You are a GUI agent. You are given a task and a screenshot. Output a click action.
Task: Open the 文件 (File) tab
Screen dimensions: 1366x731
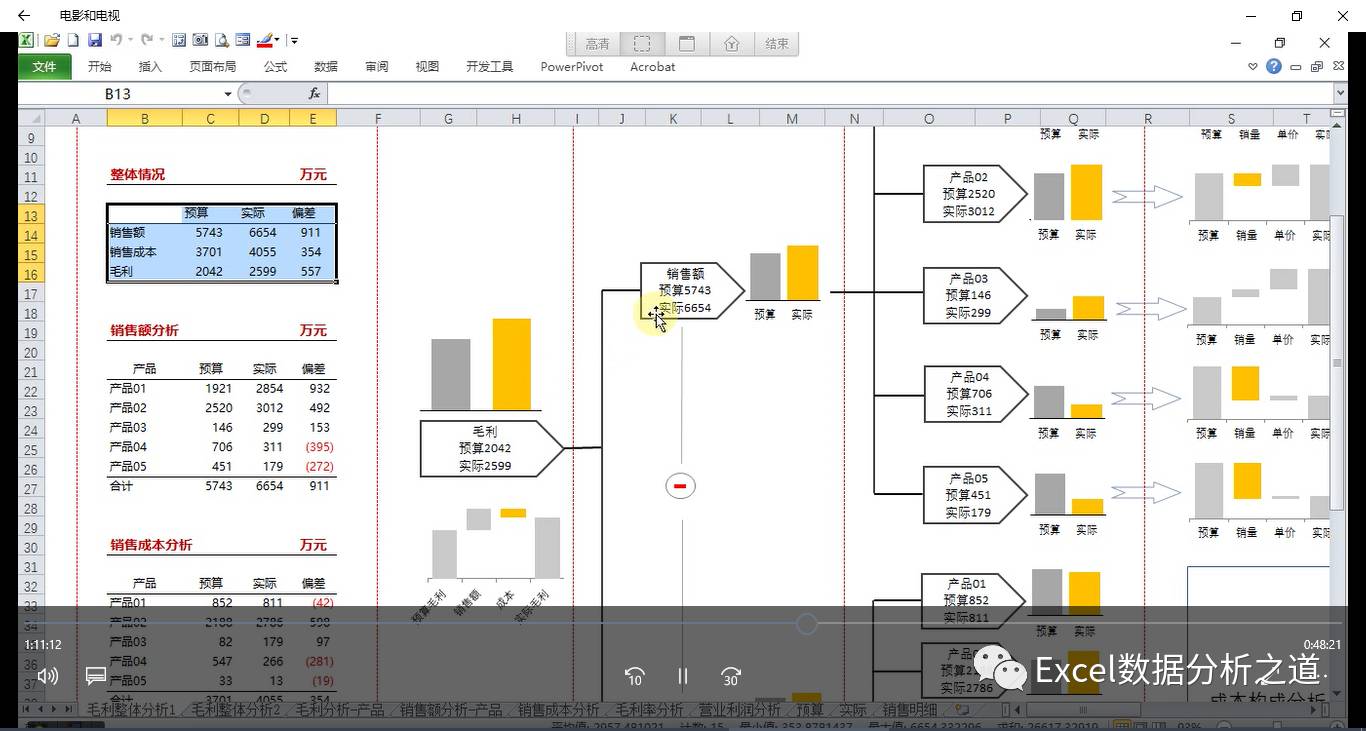pos(44,66)
